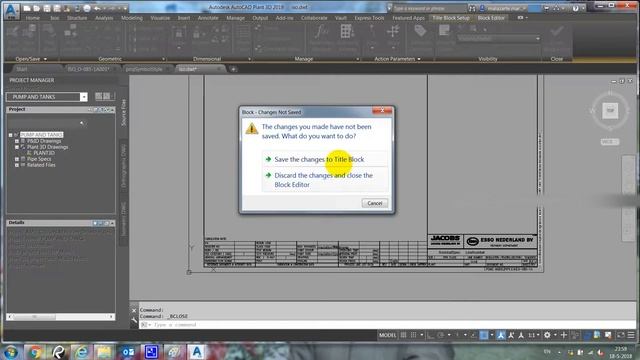Click the Details panel horizontal scrollbar
The width and height of the screenshot is (640, 360).
(x=60, y=317)
